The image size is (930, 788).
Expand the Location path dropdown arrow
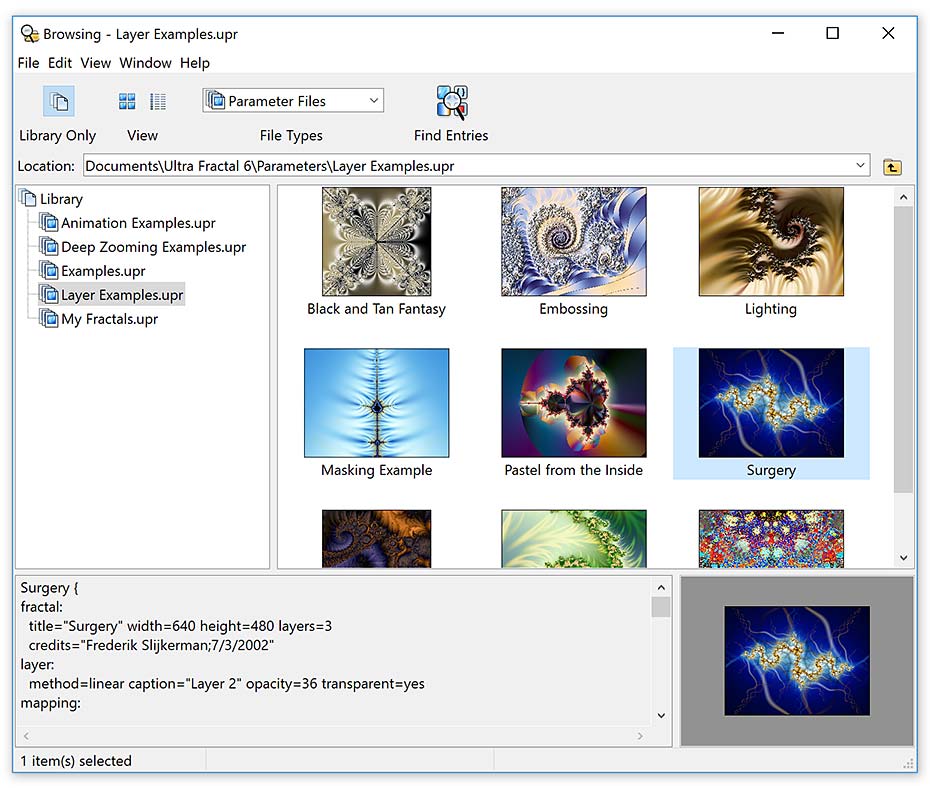[x=861, y=166]
